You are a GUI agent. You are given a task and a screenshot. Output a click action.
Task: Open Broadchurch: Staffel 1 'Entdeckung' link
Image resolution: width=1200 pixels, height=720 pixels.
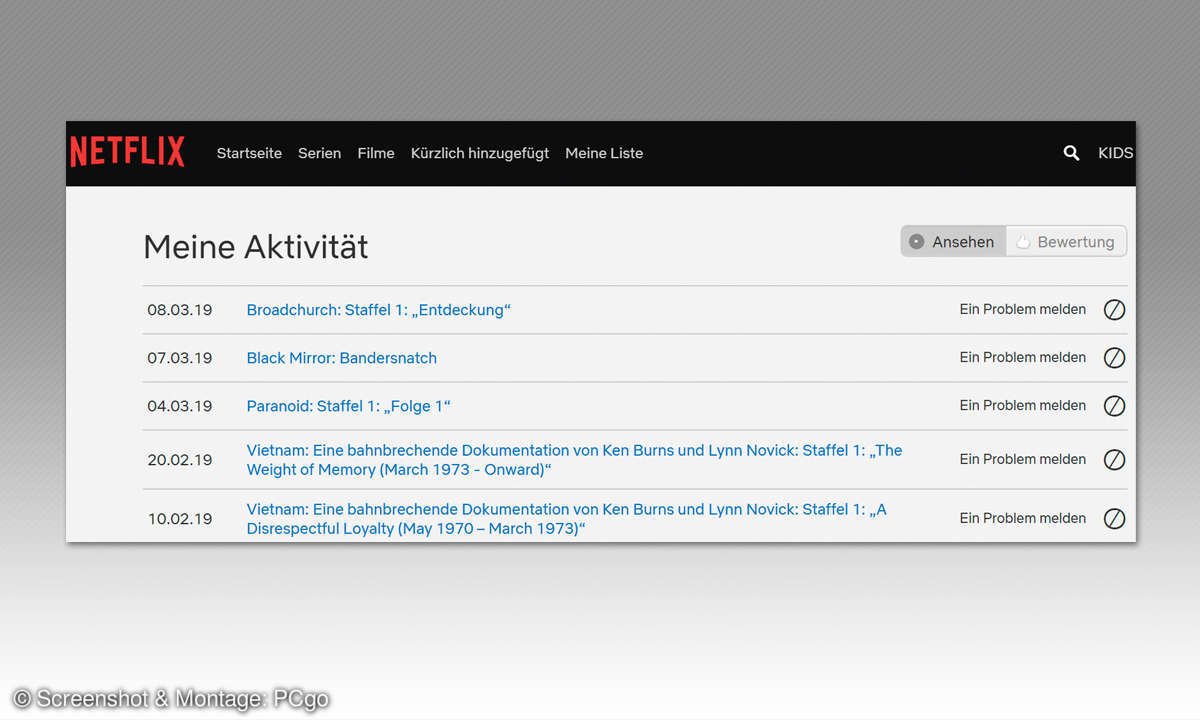coord(379,310)
